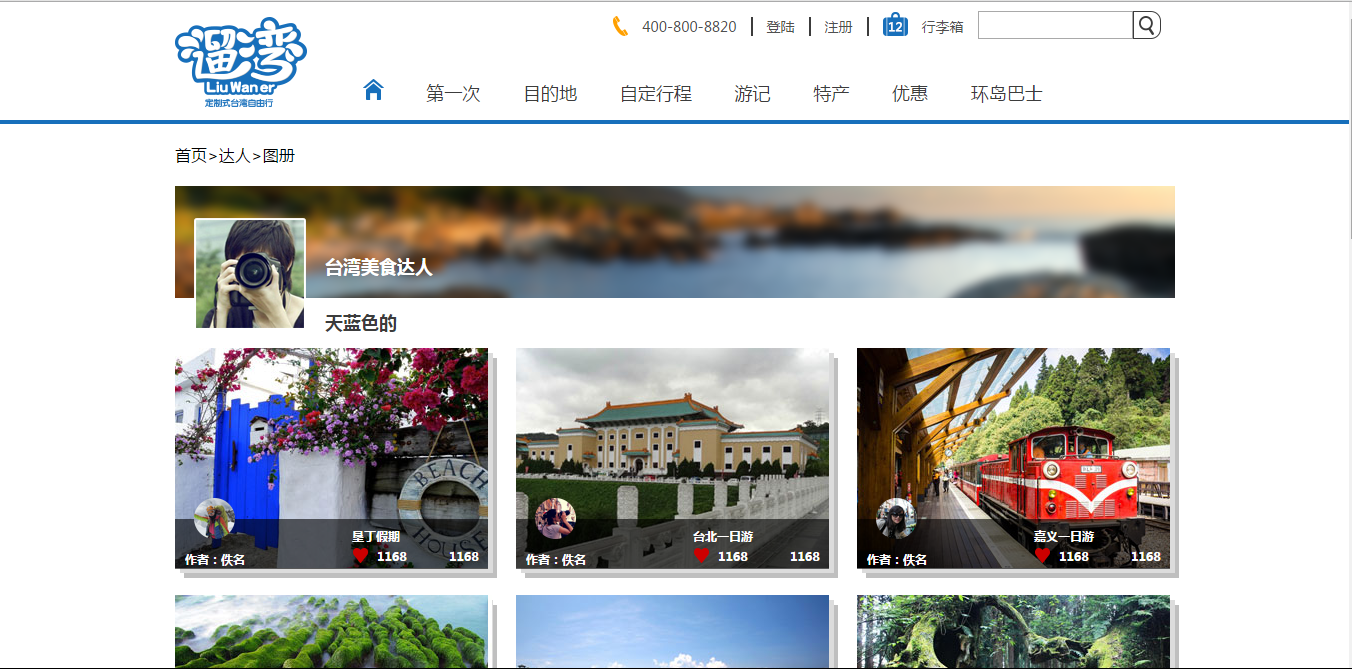This screenshot has height=669, width=1352.
Task: Click the phone number 400-800-8820
Action: 689,27
